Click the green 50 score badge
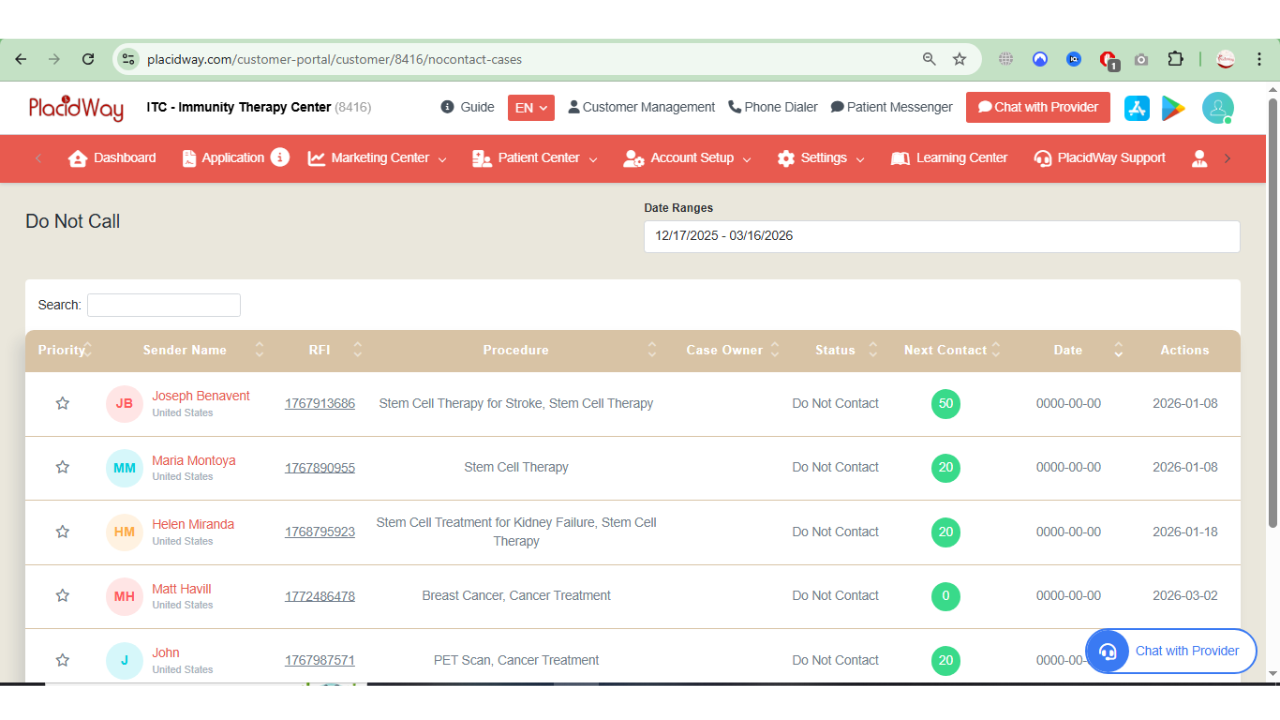This screenshot has height=720, width=1280. tap(945, 404)
